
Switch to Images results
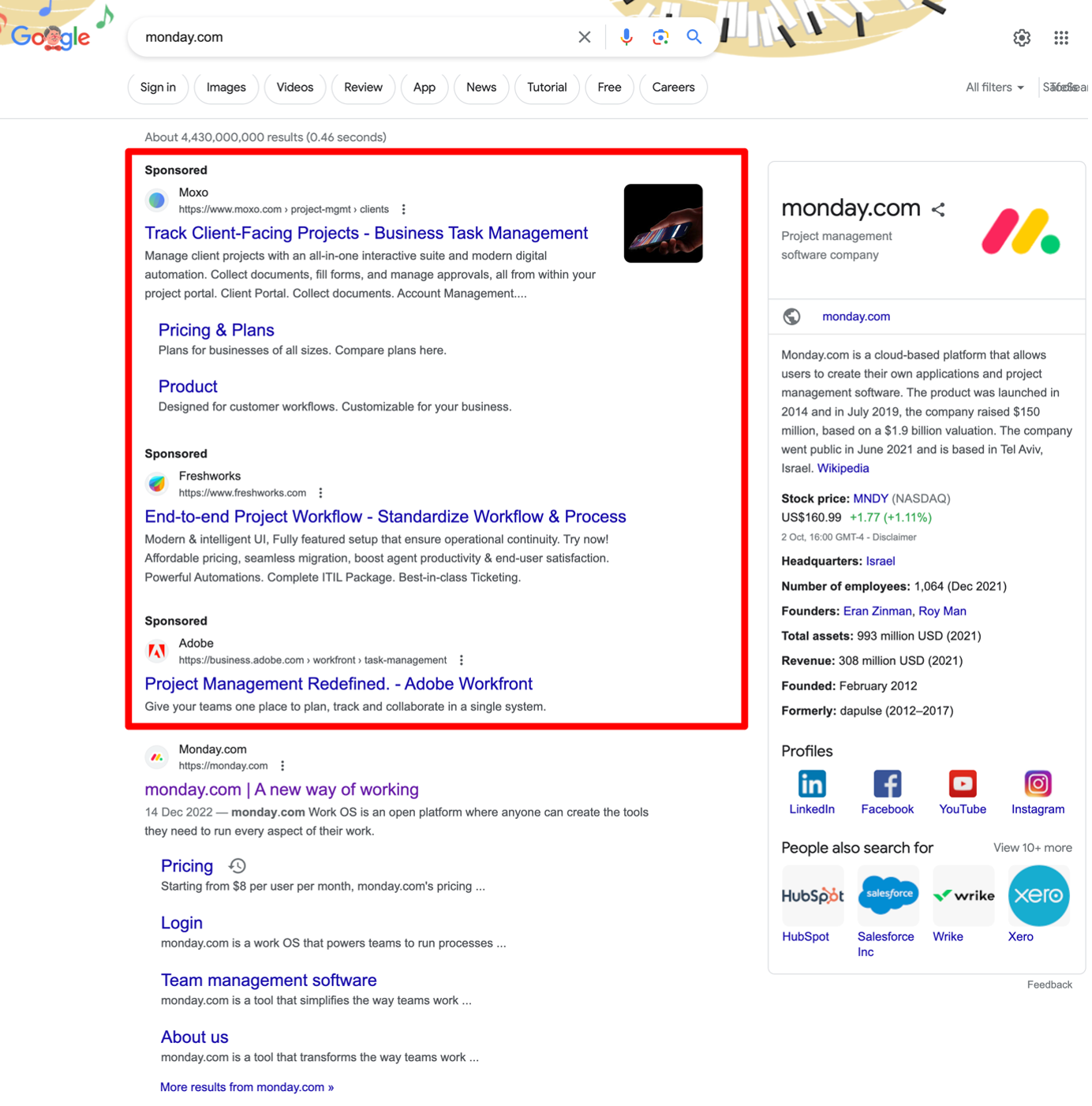click(226, 88)
